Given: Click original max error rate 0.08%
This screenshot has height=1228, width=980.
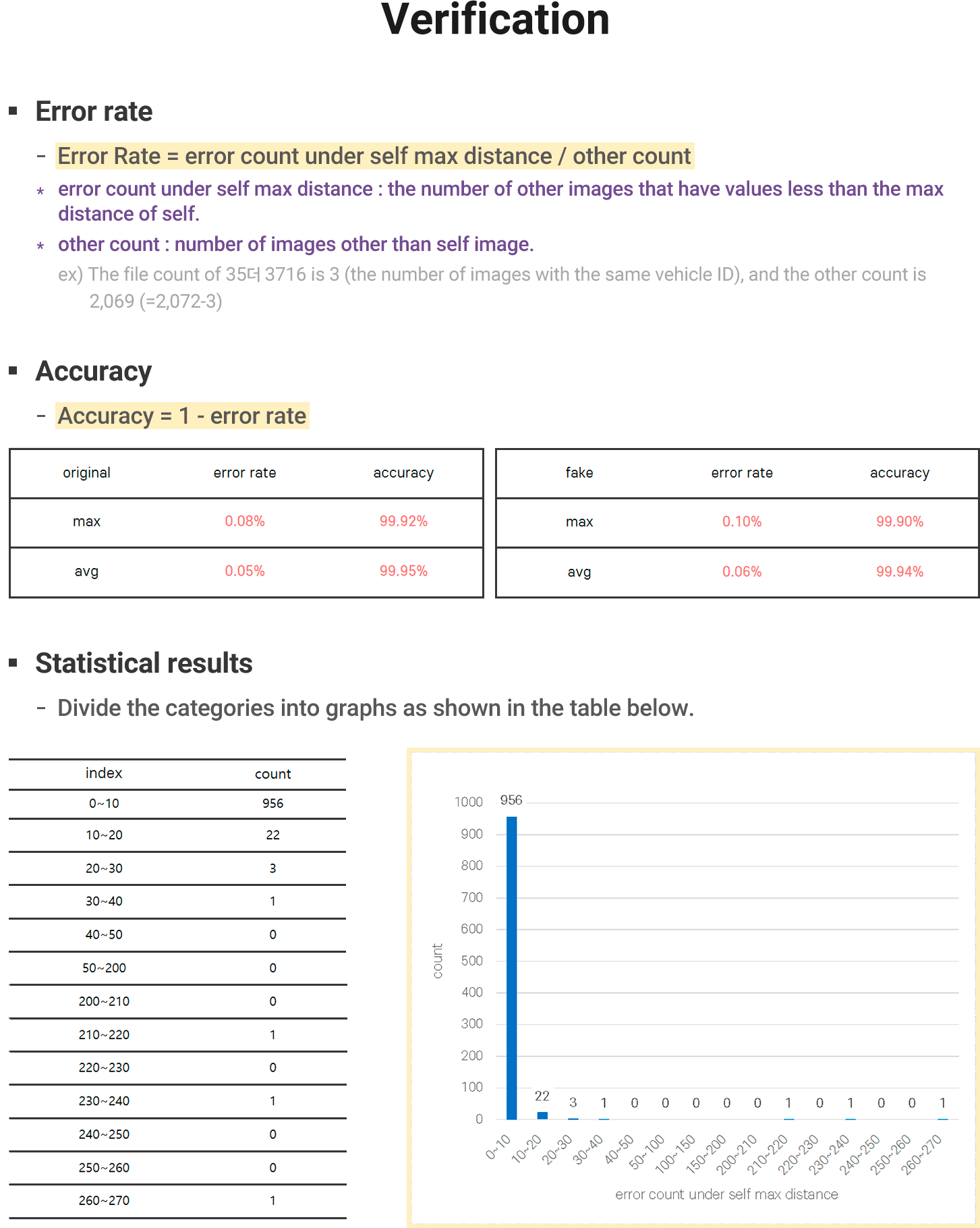Looking at the screenshot, I should pyautogui.click(x=245, y=522).
